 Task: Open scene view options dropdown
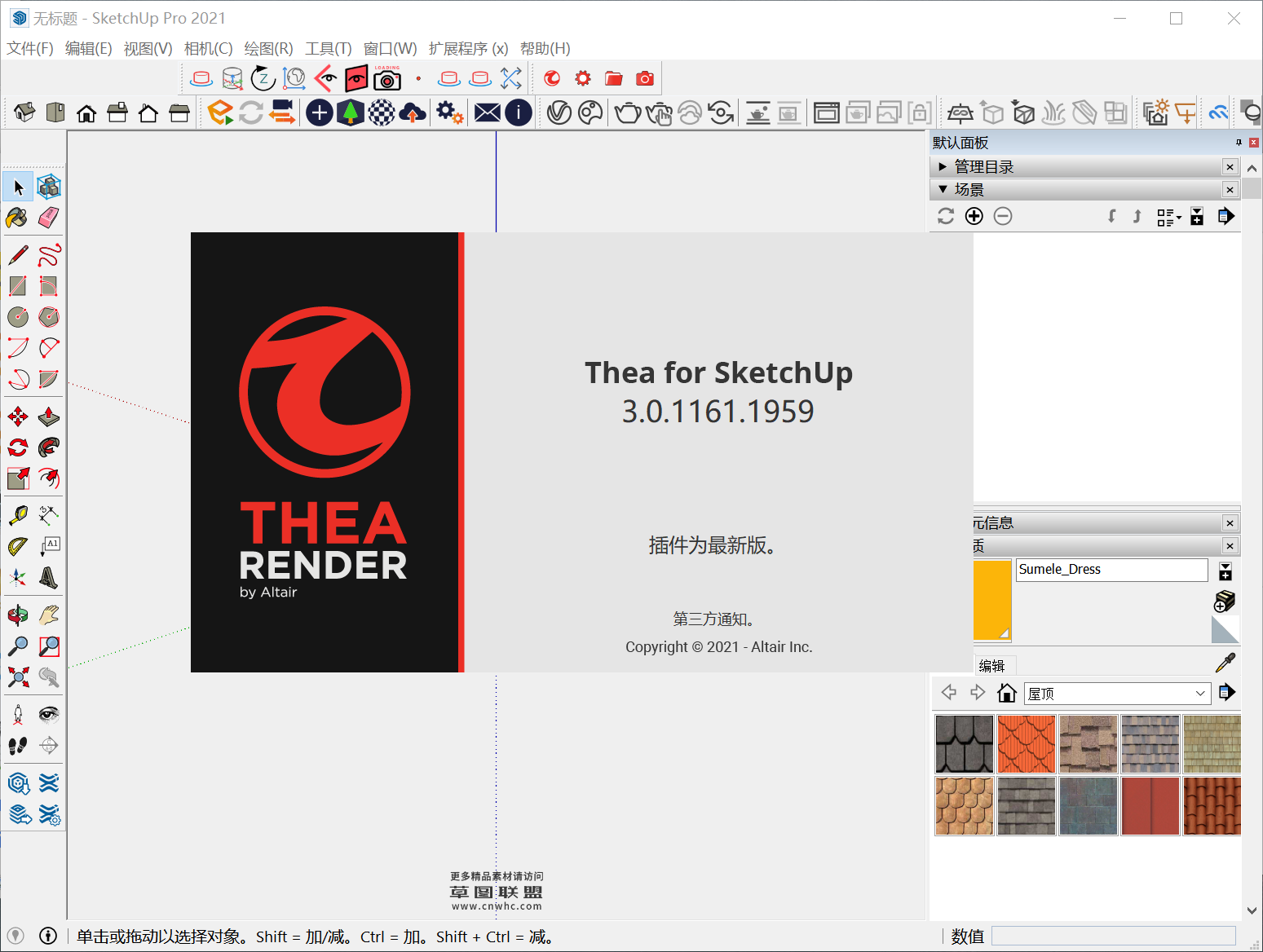coord(1169,217)
